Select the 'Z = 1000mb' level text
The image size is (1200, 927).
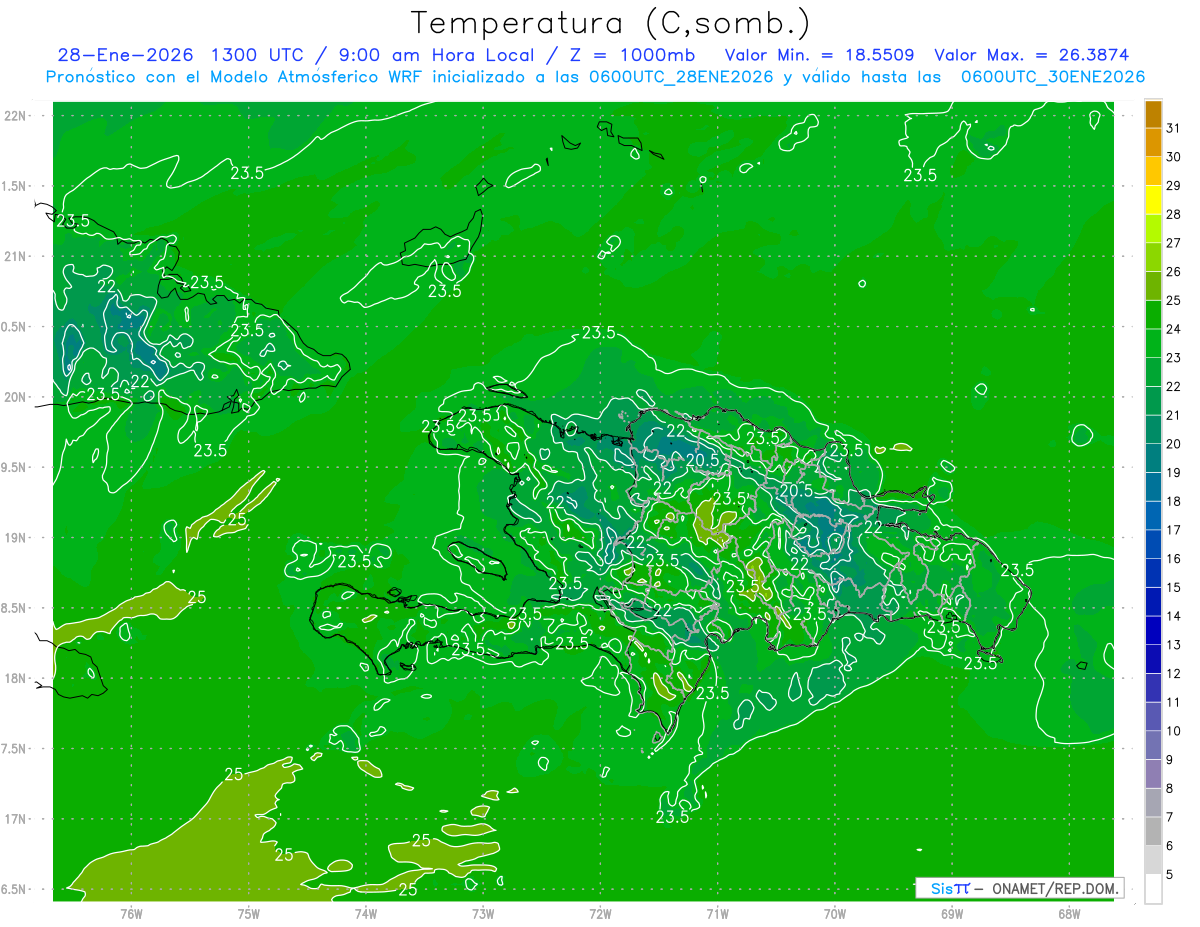pyautogui.click(x=630, y=55)
